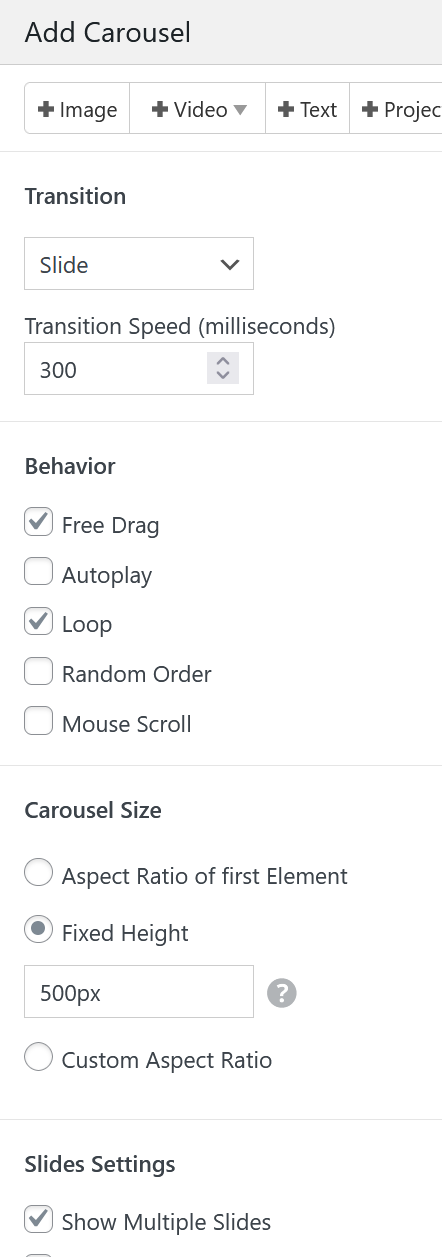The image size is (442, 1257).
Task: Click the help question mark icon
Action: click(282, 993)
